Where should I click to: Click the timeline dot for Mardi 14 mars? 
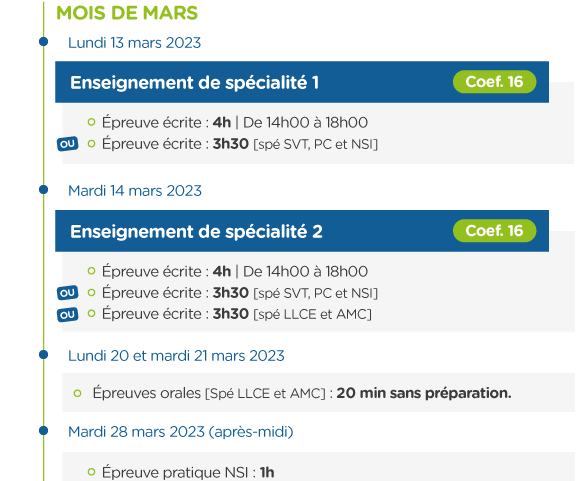44,190
